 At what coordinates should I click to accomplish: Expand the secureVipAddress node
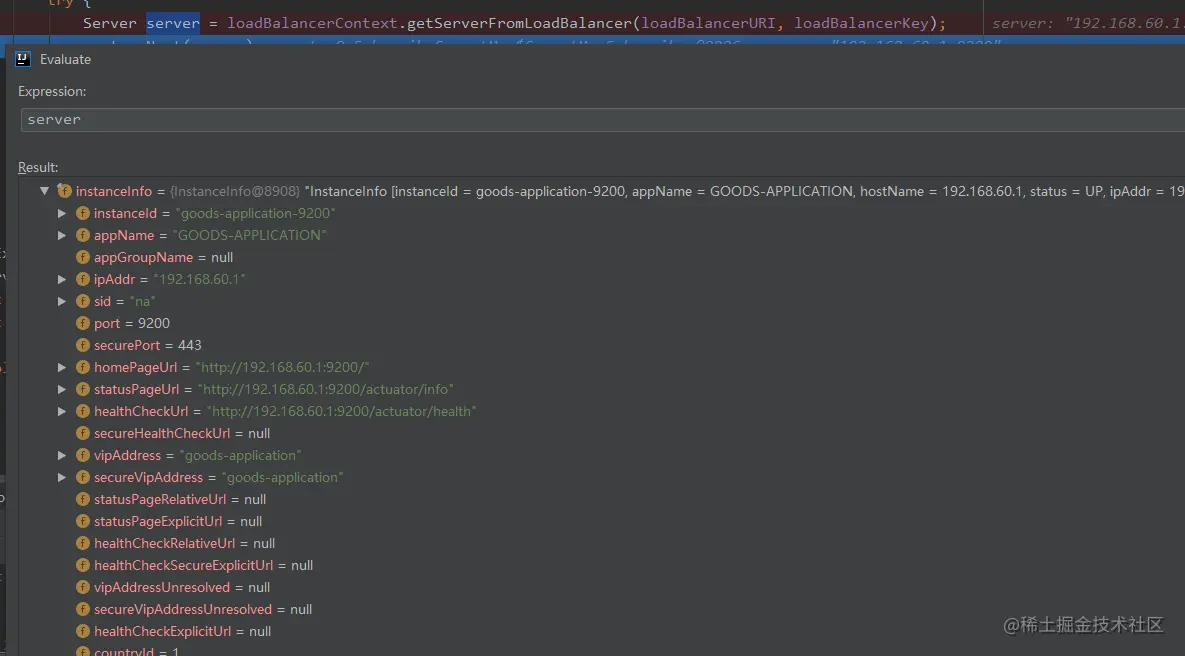(62, 477)
